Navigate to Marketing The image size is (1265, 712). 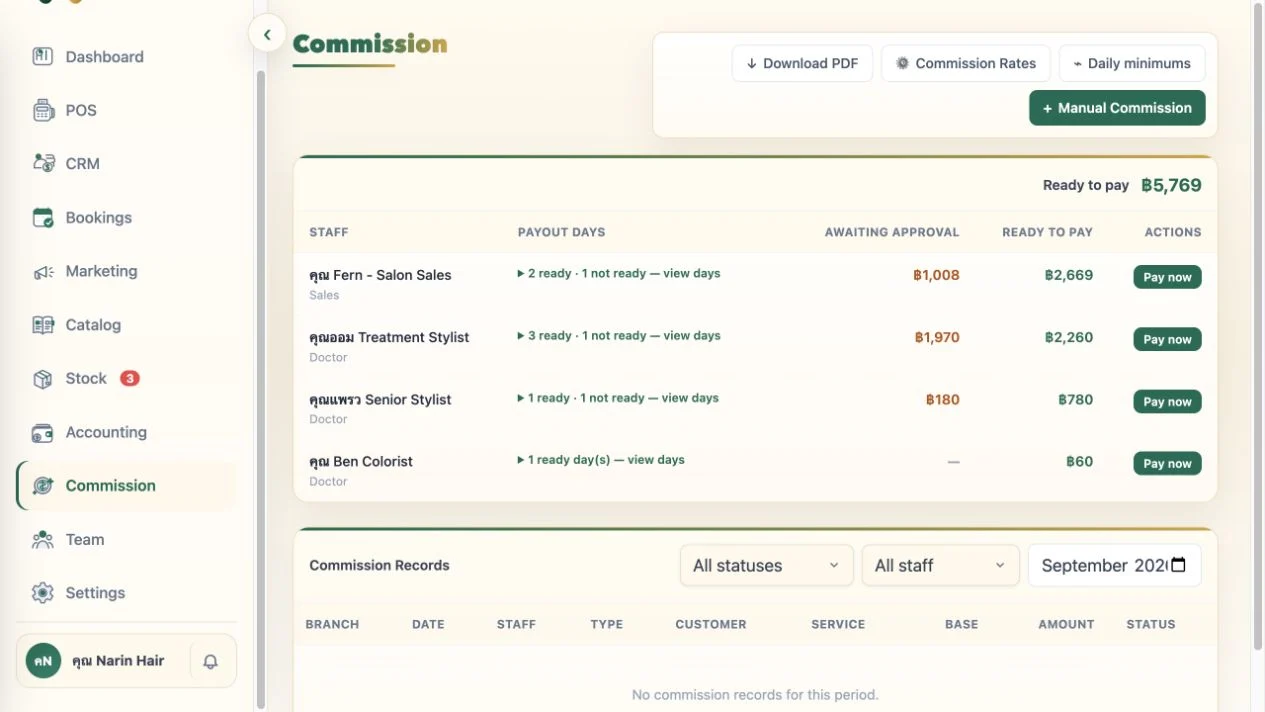coord(126,271)
